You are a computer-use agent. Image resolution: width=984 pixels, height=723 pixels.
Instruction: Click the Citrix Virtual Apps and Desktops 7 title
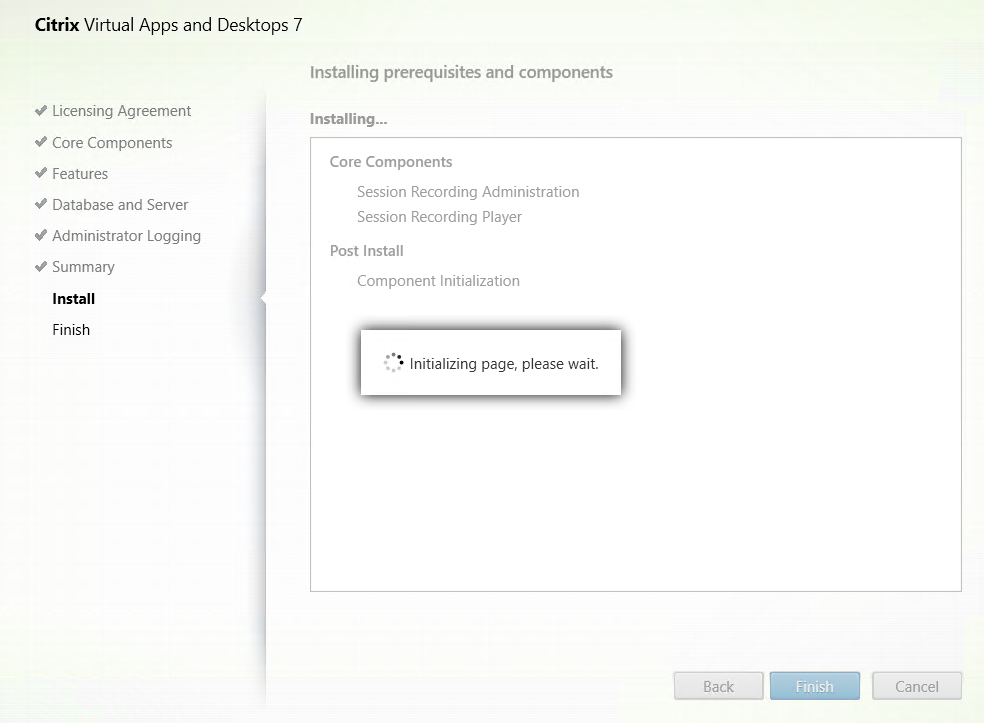169,25
